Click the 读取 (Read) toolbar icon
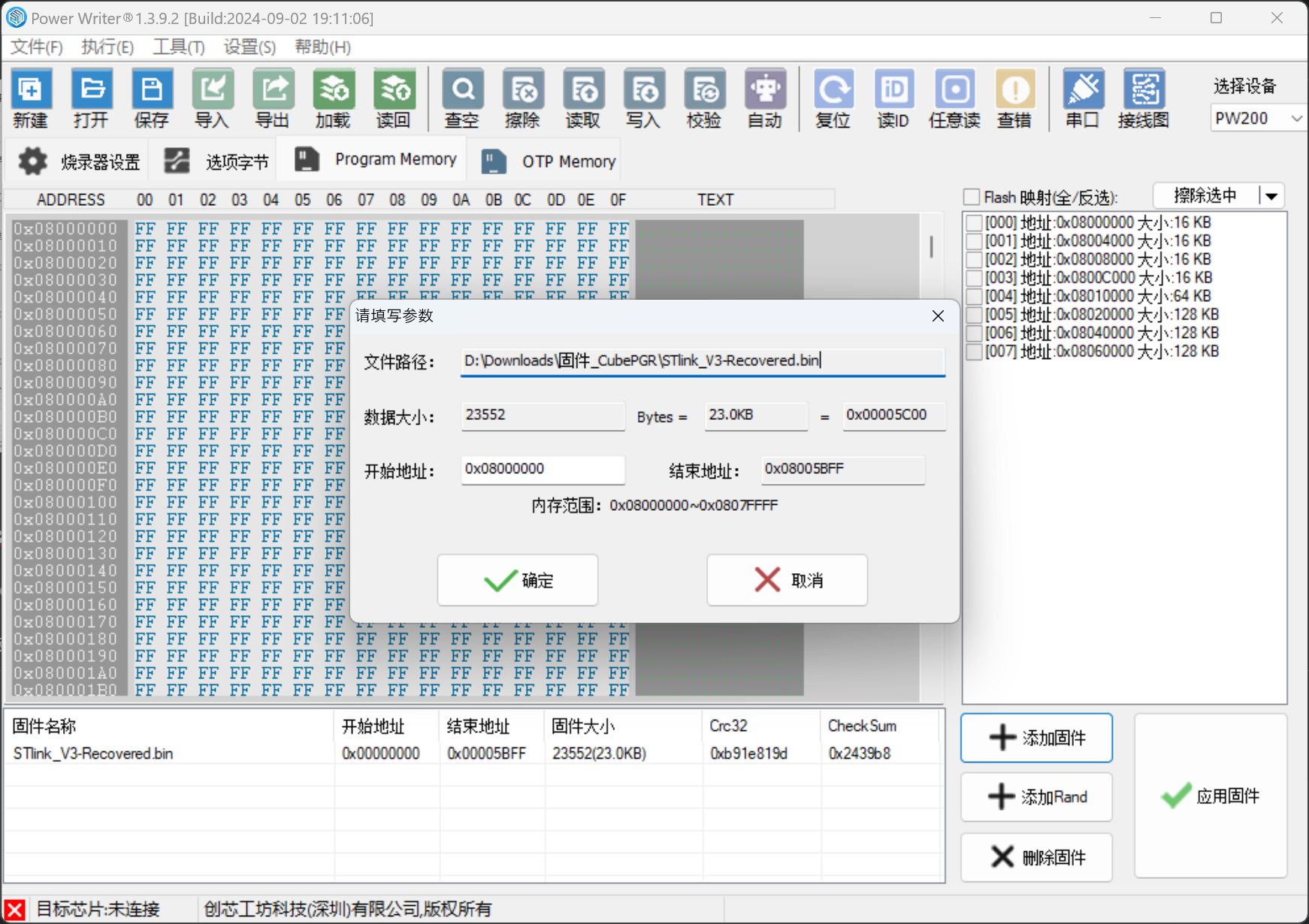1309x924 pixels. coord(583,98)
